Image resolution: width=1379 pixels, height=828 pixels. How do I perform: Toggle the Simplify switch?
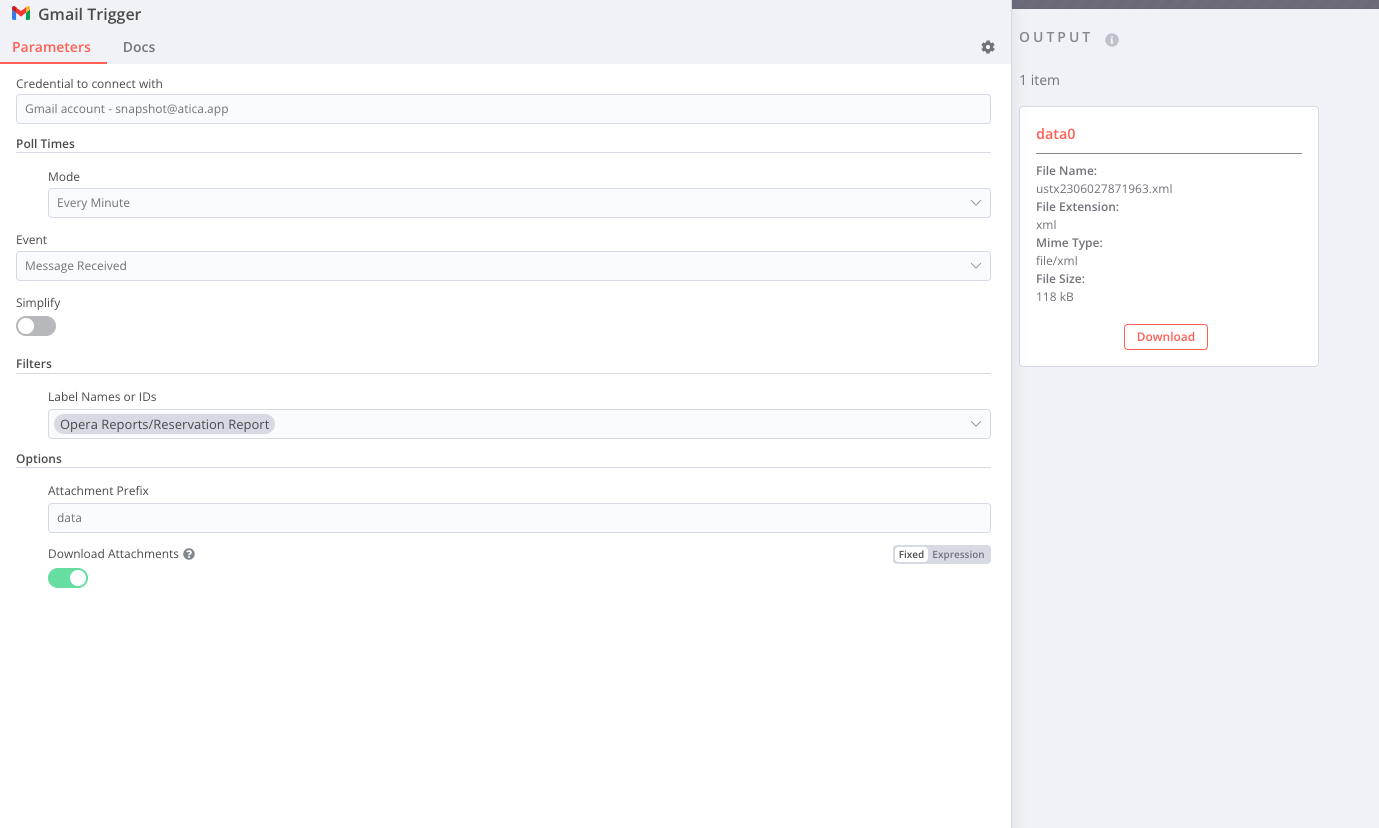pyautogui.click(x=36, y=326)
